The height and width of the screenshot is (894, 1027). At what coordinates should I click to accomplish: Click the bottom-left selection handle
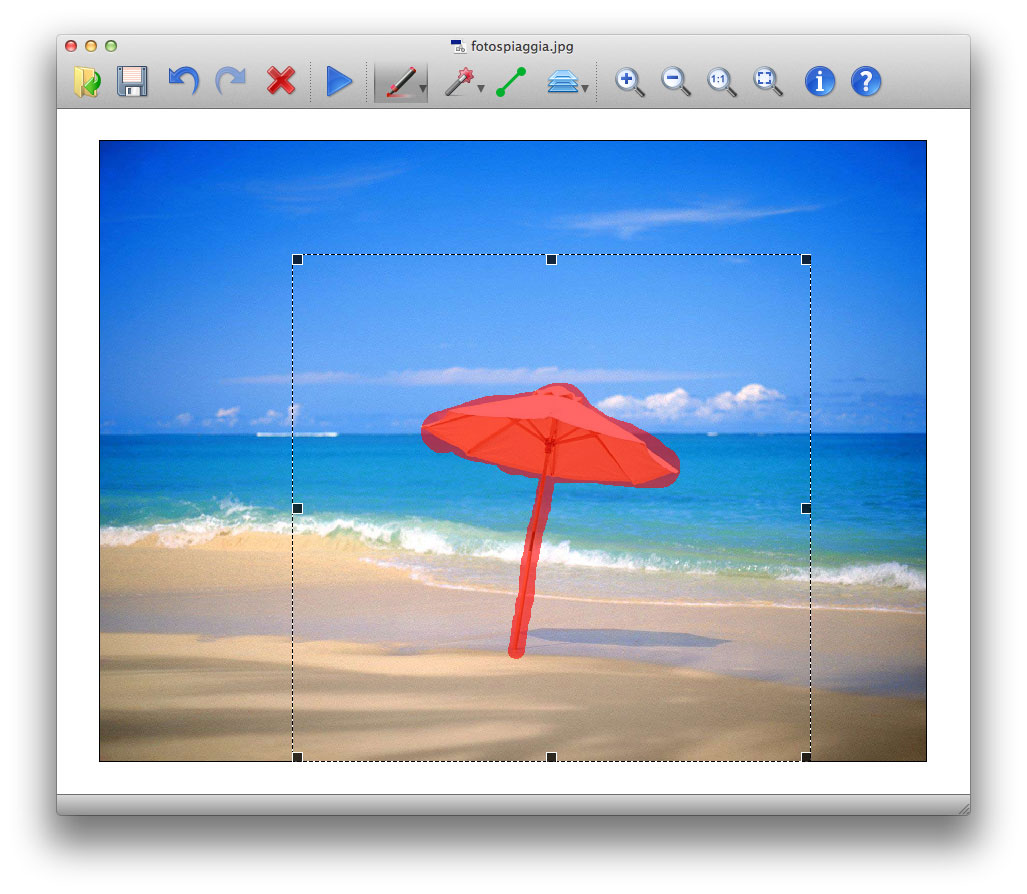pyautogui.click(x=297, y=757)
